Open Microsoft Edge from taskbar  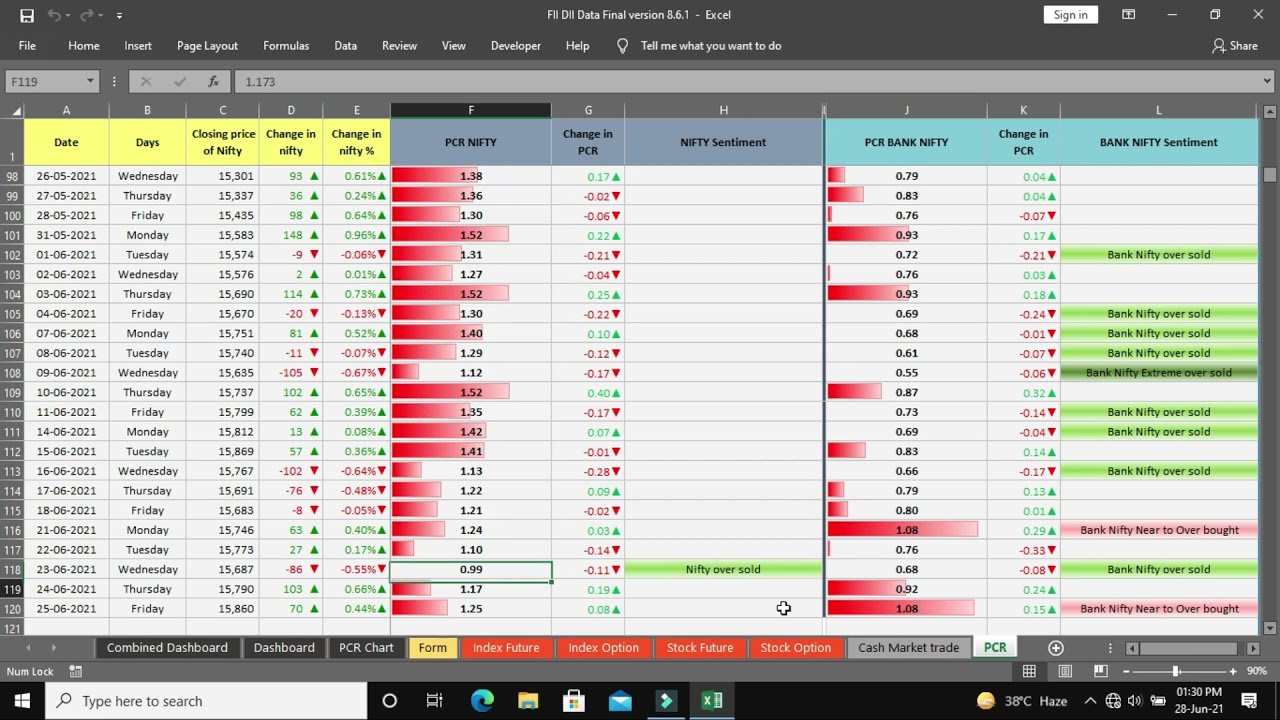pyautogui.click(x=482, y=701)
